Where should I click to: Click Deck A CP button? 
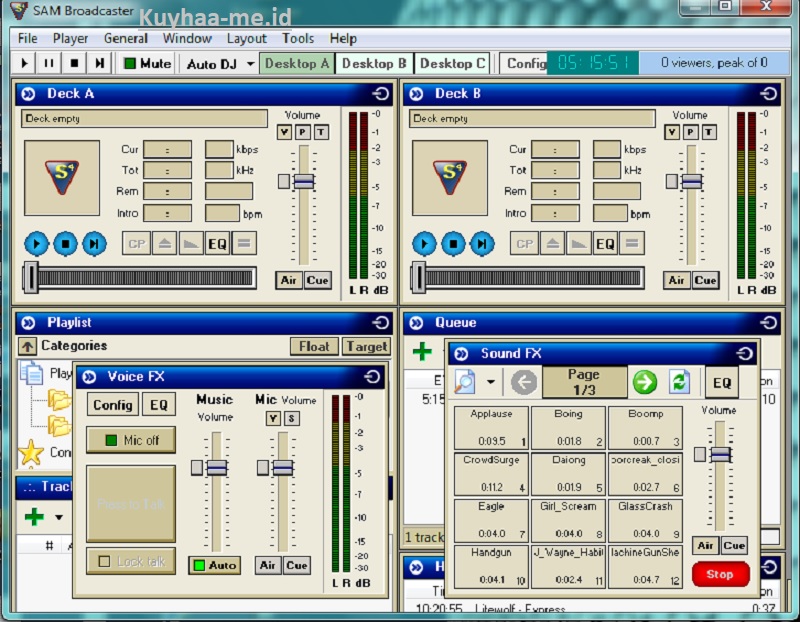pos(137,243)
